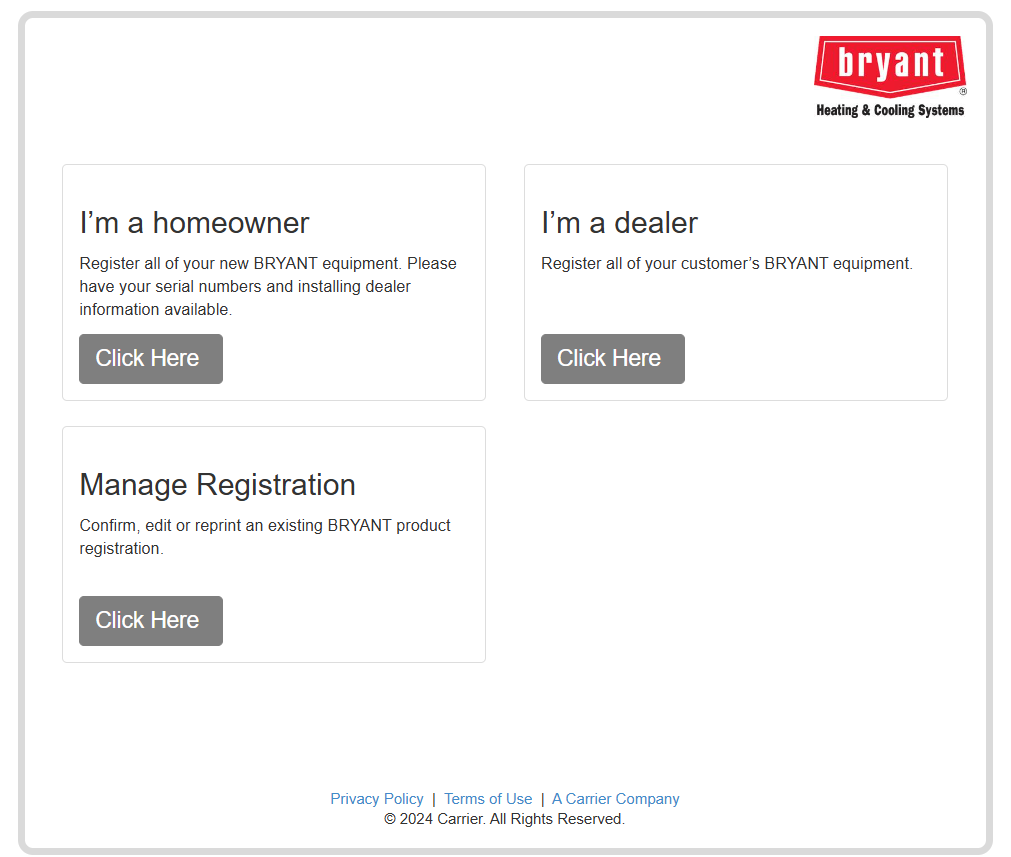
Task: Click the 2024 Carrier copyright notice
Action: (x=504, y=819)
